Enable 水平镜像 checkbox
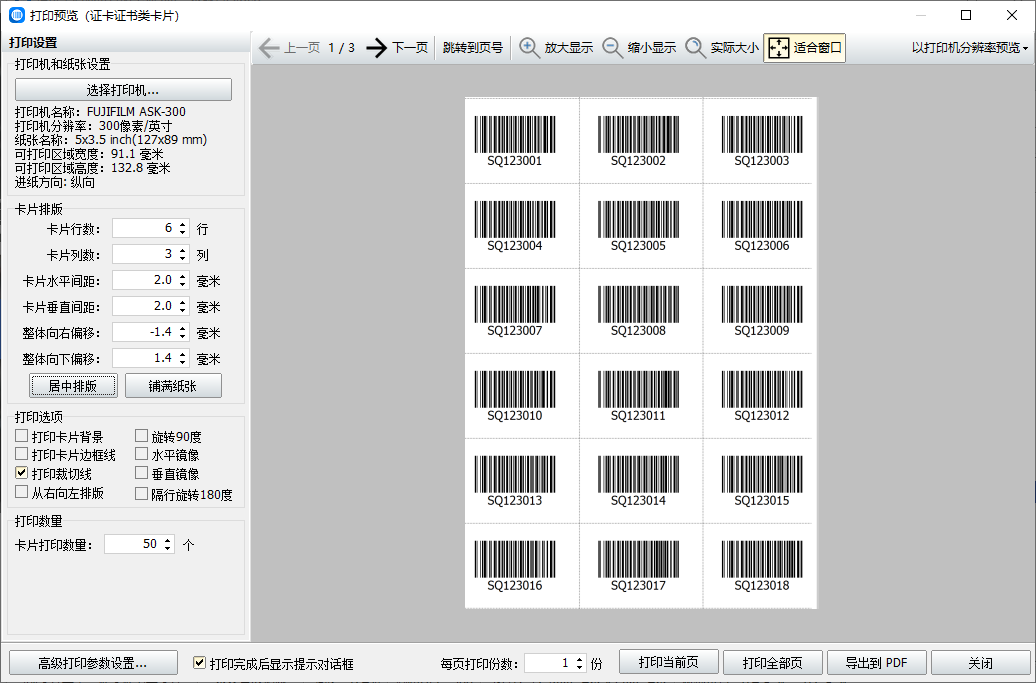 point(141,454)
